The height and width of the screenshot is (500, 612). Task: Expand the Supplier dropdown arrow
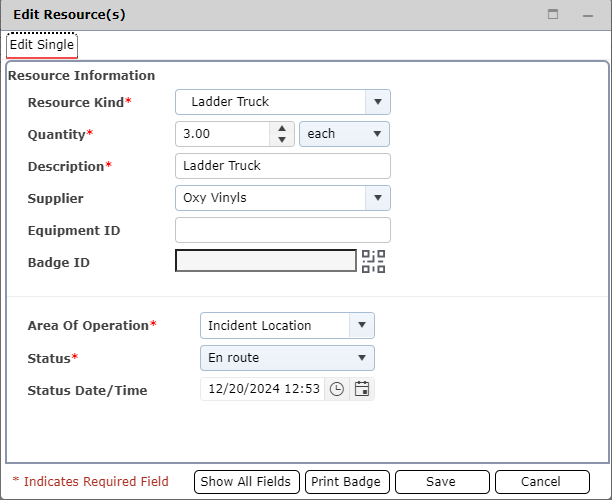click(377, 198)
